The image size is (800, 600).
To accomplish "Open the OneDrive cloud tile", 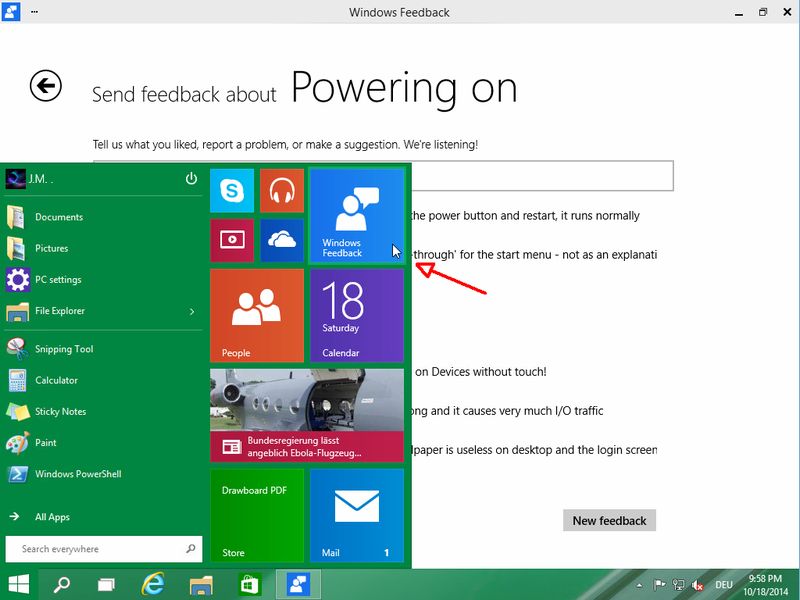I will point(282,240).
